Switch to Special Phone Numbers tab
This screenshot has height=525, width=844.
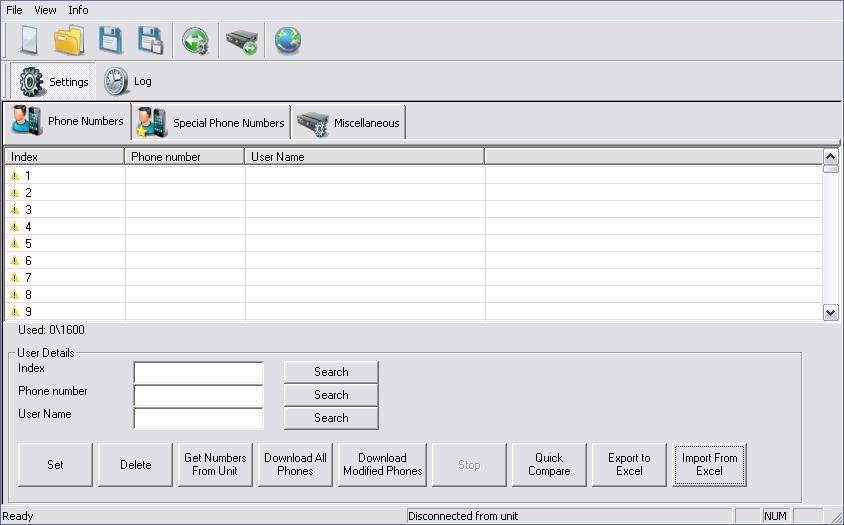pyautogui.click(x=212, y=123)
